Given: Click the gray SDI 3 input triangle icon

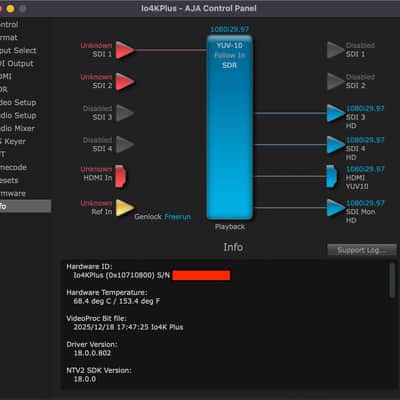Looking at the screenshot, I should 125,113.
